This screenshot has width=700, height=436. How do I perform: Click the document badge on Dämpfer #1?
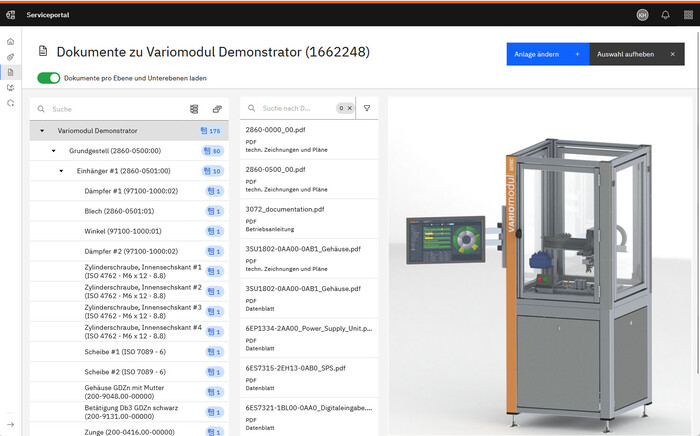(214, 191)
